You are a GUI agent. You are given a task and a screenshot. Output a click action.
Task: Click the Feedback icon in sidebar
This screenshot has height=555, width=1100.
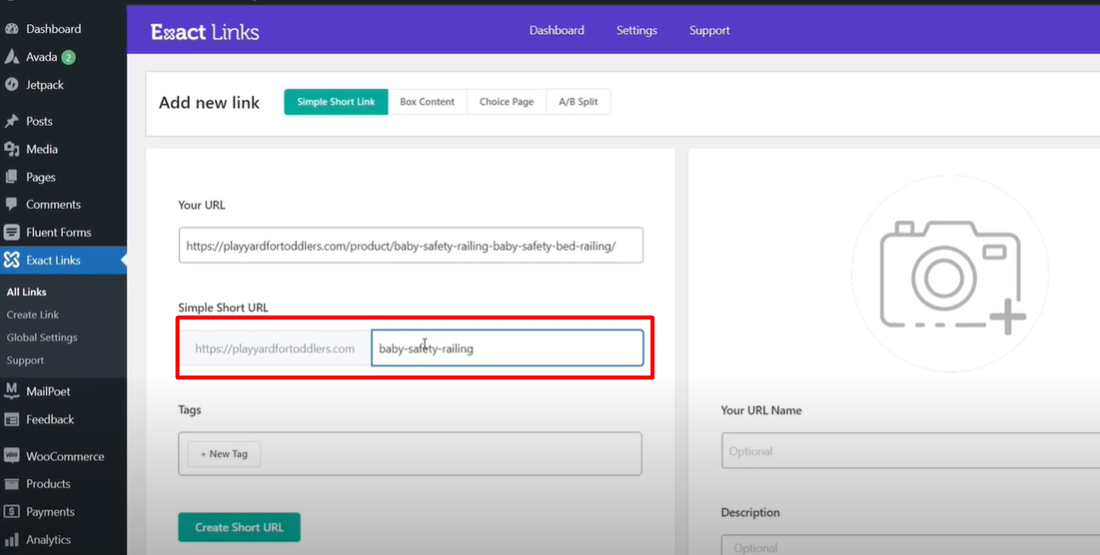11,420
